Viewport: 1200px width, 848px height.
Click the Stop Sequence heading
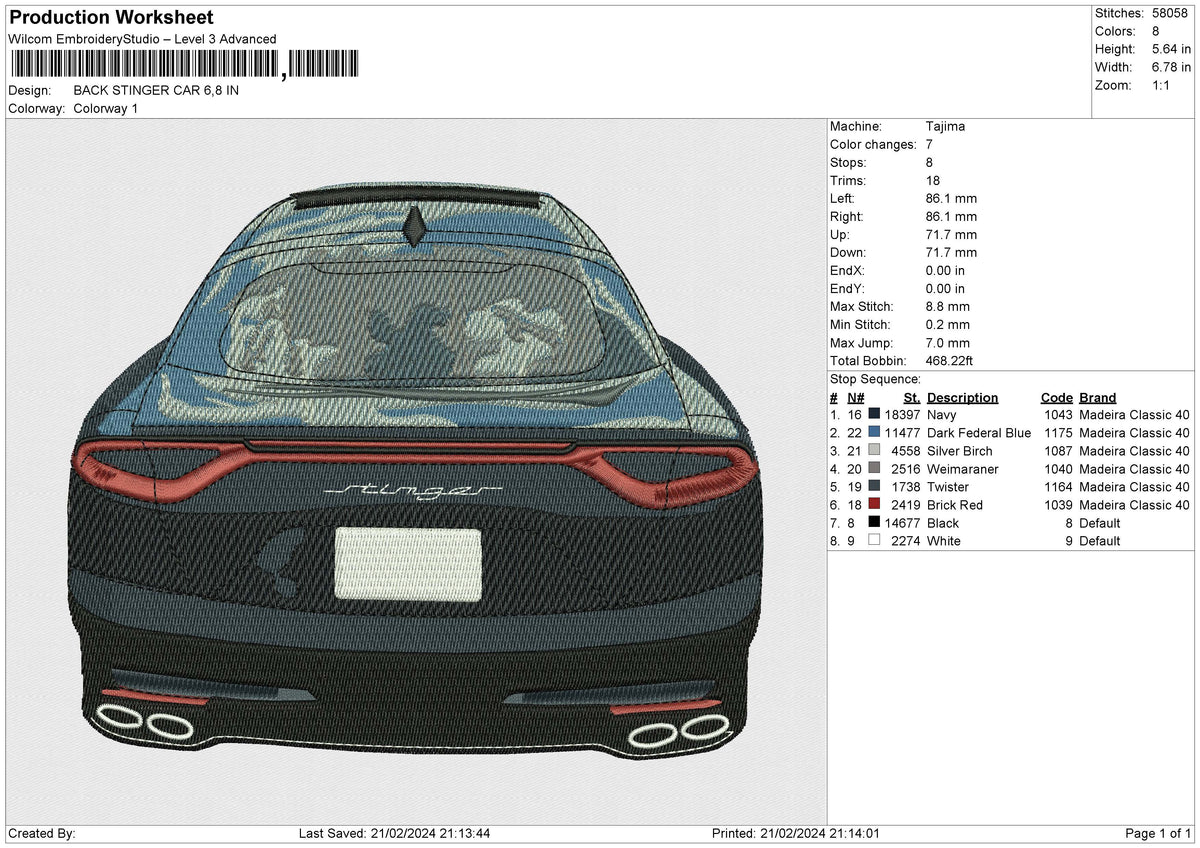875,379
